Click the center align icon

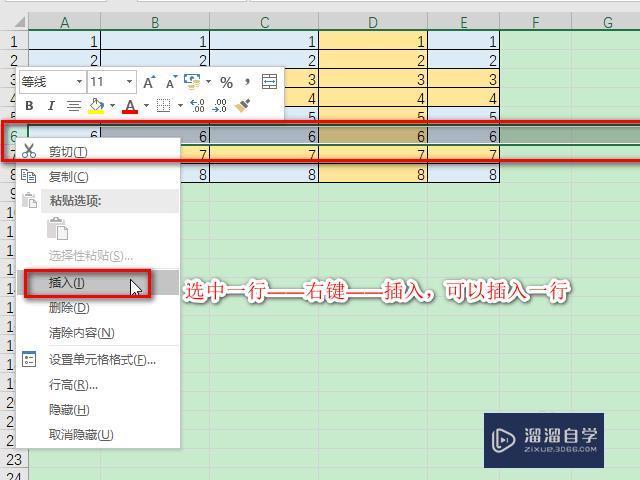point(73,106)
